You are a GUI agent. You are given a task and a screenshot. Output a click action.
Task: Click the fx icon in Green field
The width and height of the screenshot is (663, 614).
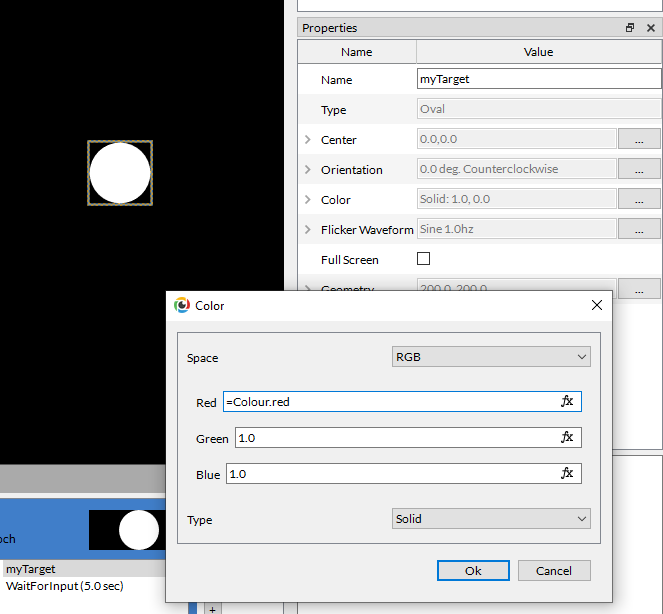point(567,438)
